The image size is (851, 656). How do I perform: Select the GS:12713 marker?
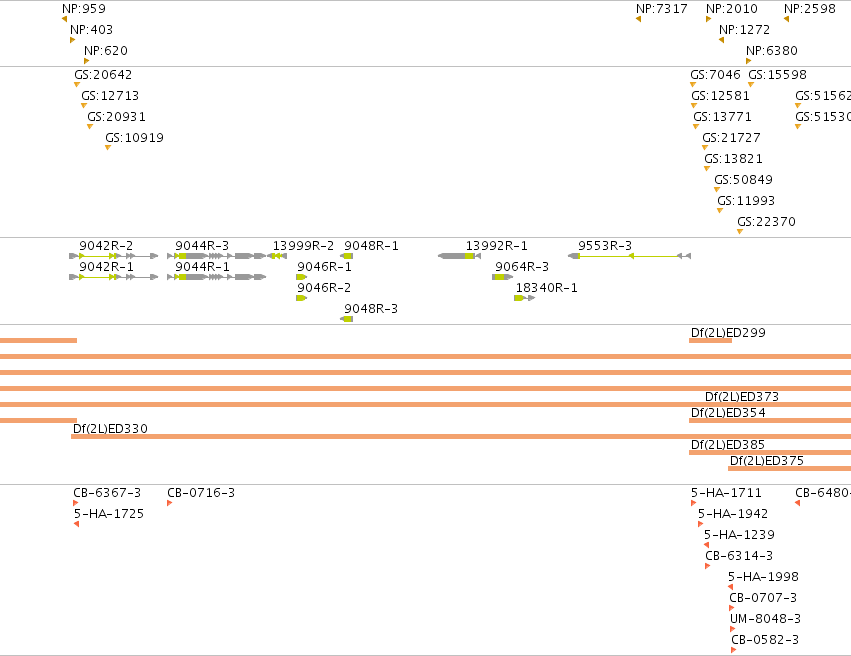84,106
